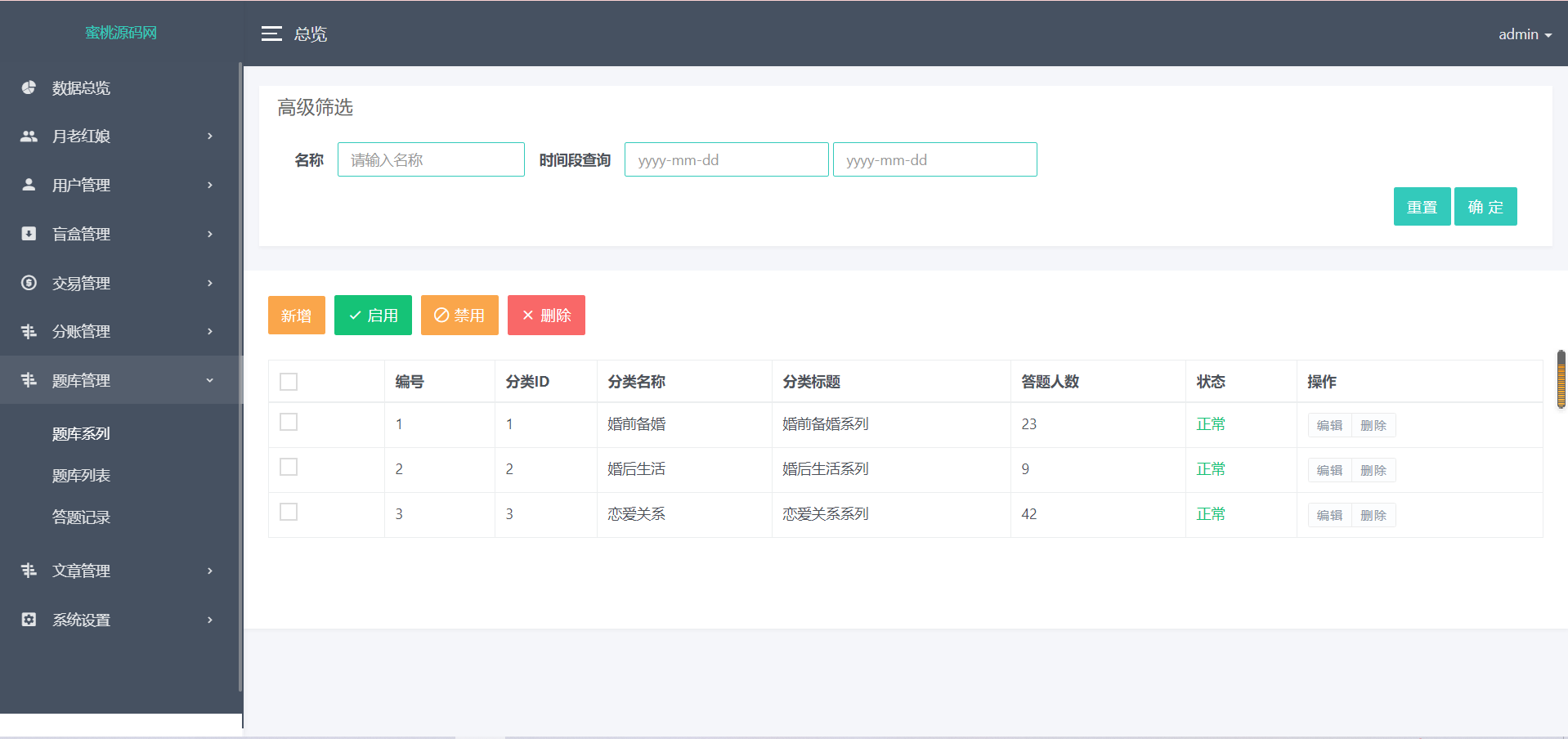
Task: Collapse the 题库管理 menu chevron
Action: [x=210, y=381]
